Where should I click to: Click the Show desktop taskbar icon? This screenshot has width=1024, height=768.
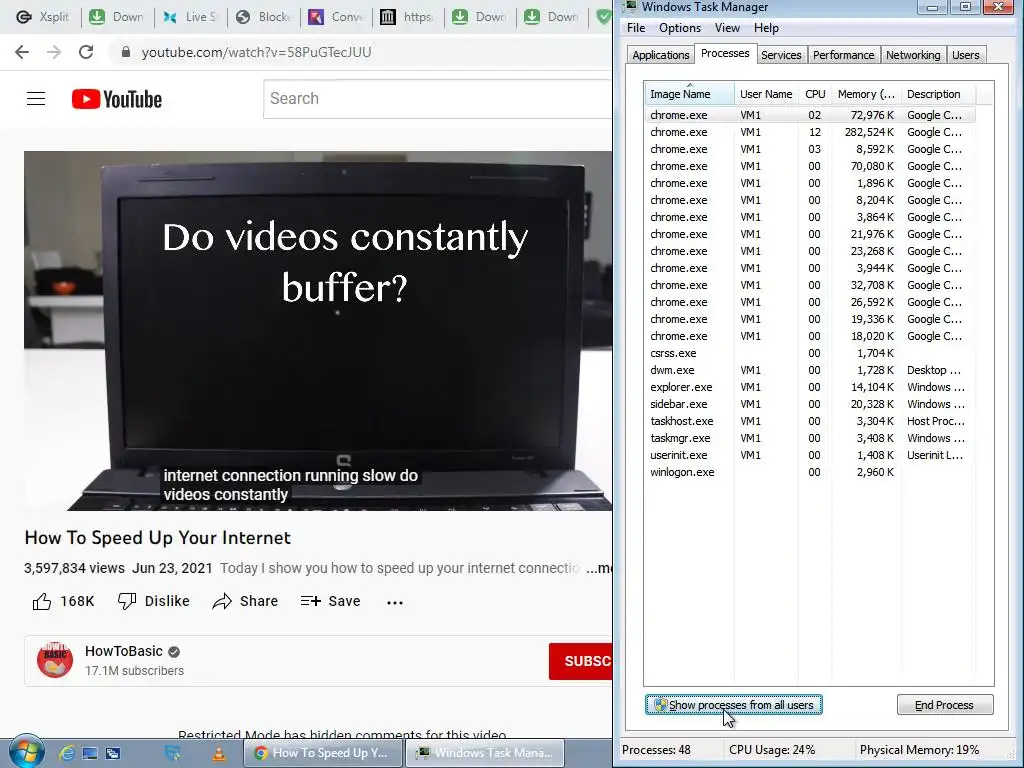click(90, 754)
